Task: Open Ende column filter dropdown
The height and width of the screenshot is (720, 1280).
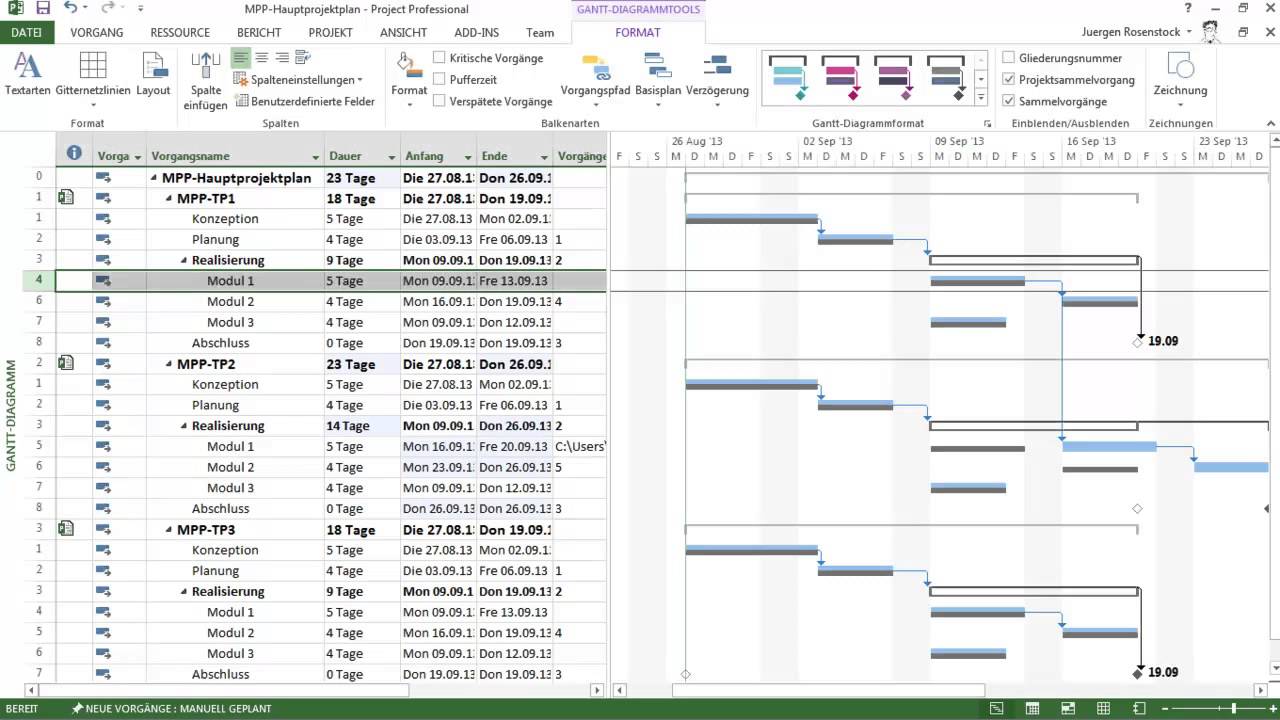Action: 544,157
